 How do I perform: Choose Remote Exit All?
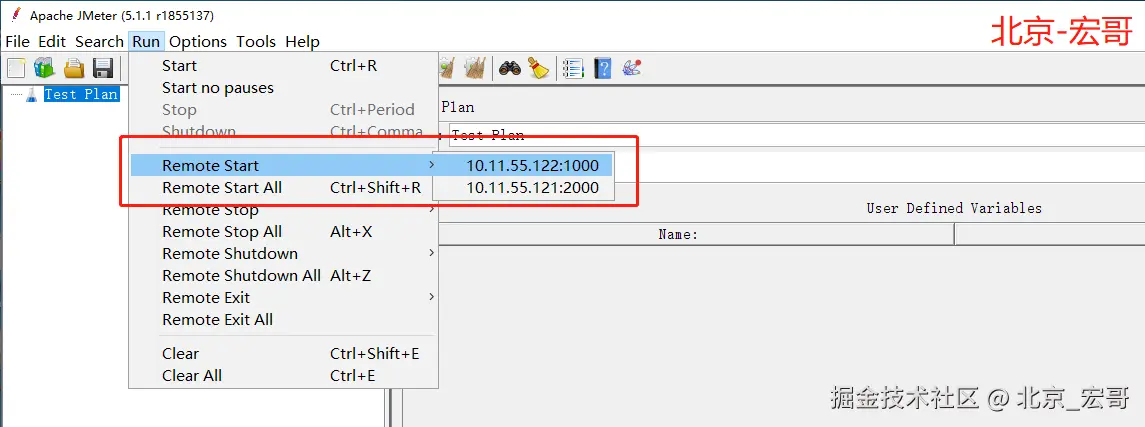tap(283, 319)
